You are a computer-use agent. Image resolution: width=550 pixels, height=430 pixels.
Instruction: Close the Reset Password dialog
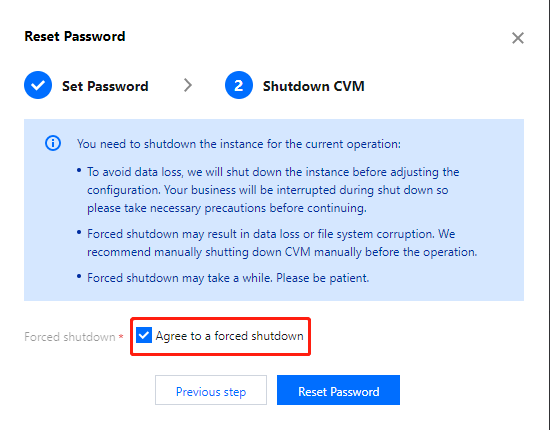pos(518,38)
